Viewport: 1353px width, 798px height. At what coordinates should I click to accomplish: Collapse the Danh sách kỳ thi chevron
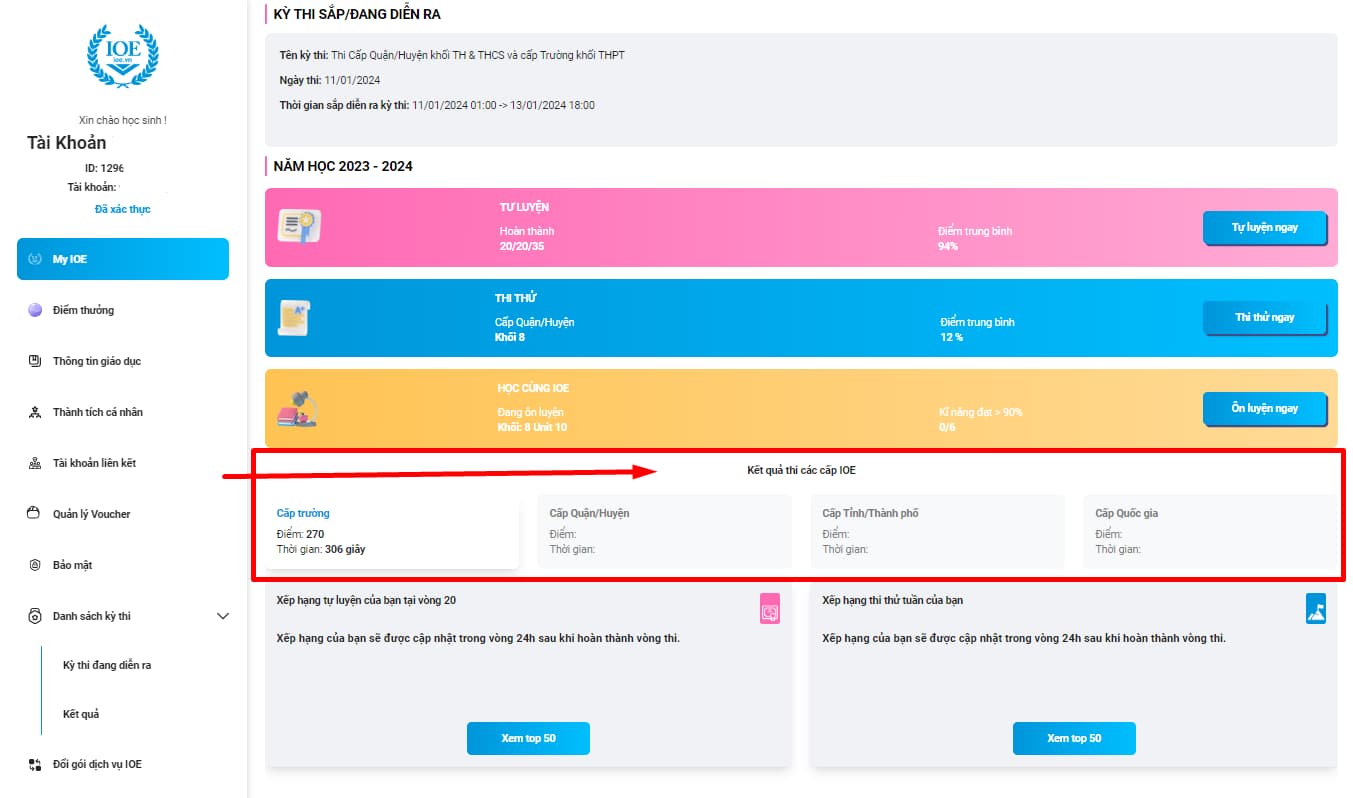tap(223, 616)
